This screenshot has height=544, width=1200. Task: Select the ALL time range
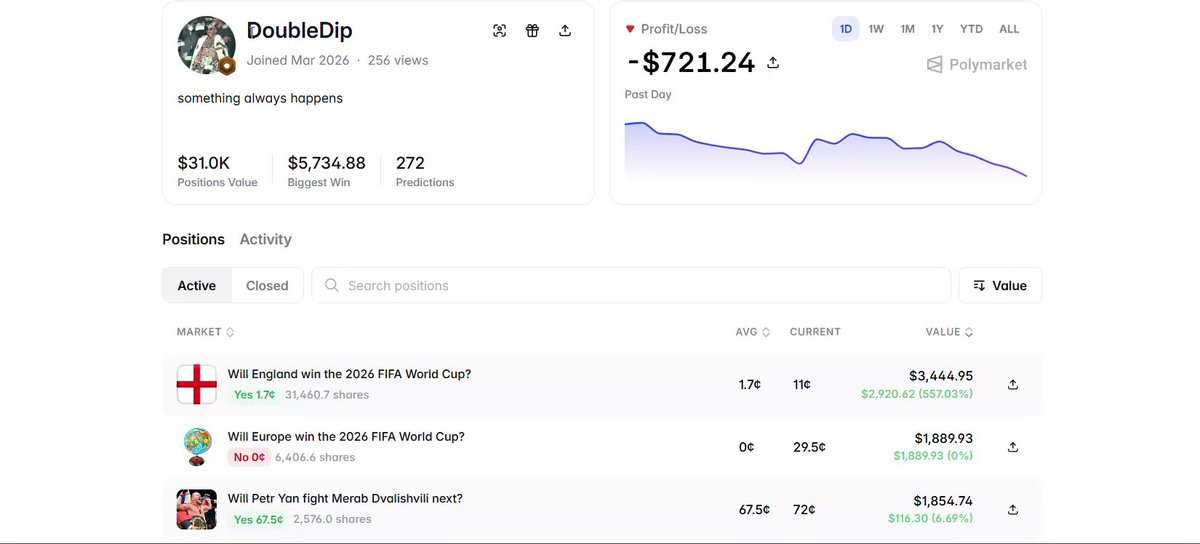pyautogui.click(x=1009, y=29)
